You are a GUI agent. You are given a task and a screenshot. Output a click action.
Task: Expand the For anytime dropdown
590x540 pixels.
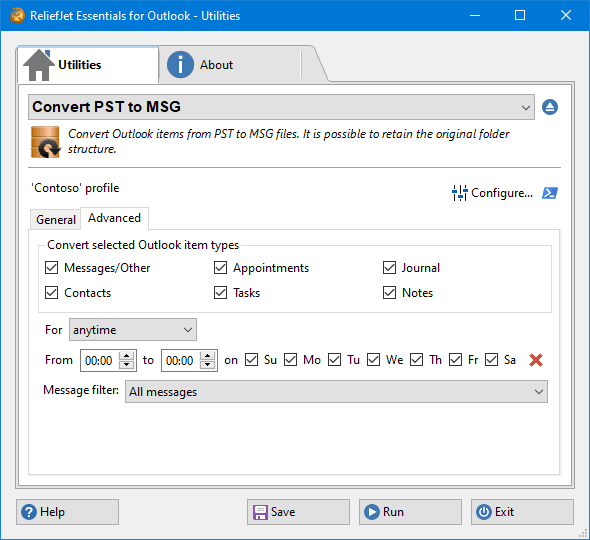133,330
